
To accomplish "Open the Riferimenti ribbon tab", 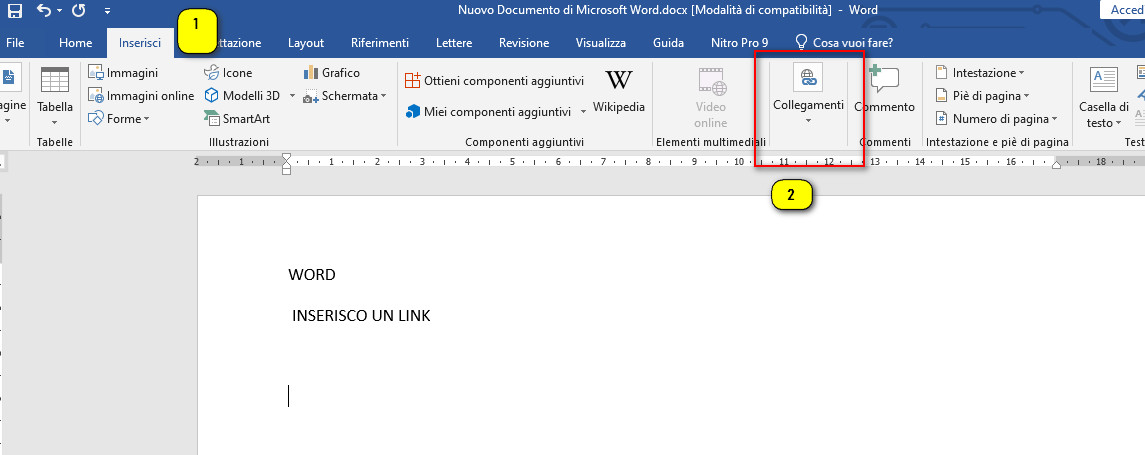I will coord(380,43).
